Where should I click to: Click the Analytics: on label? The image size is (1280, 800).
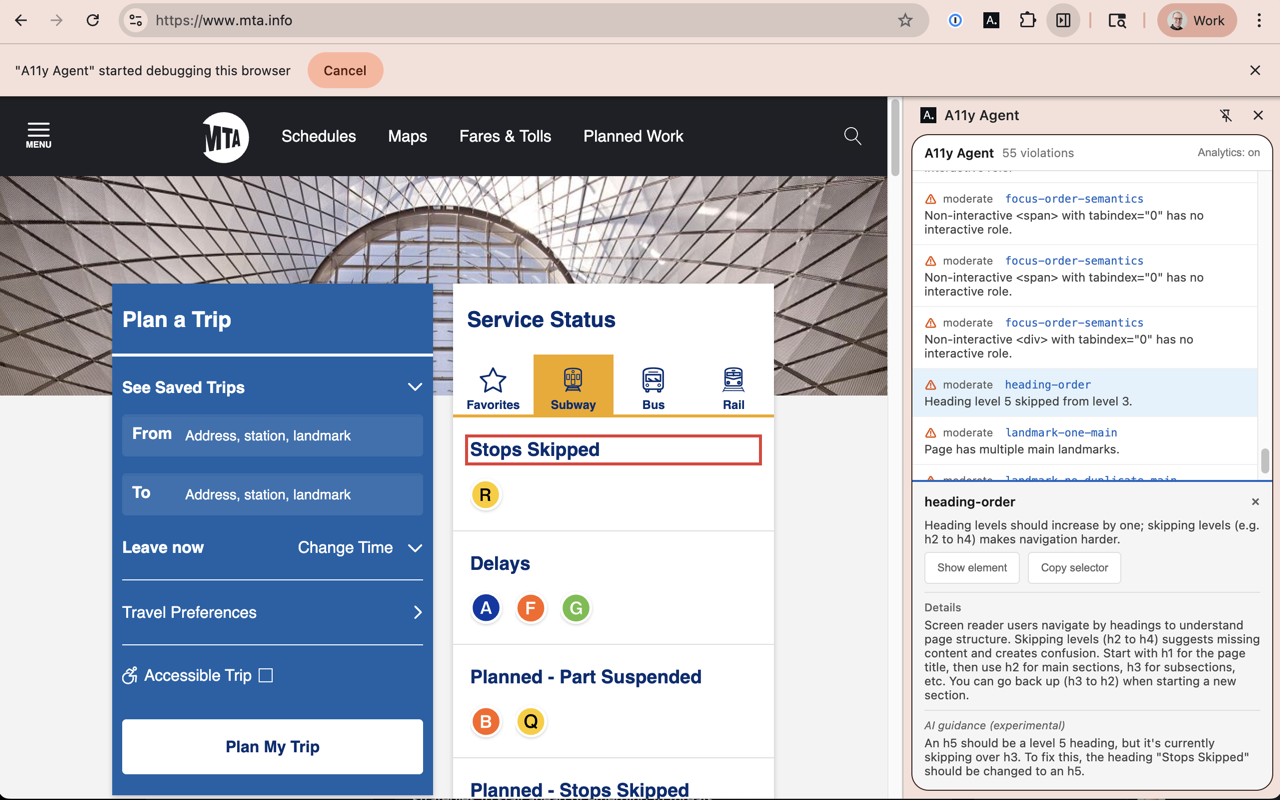[1228, 153]
